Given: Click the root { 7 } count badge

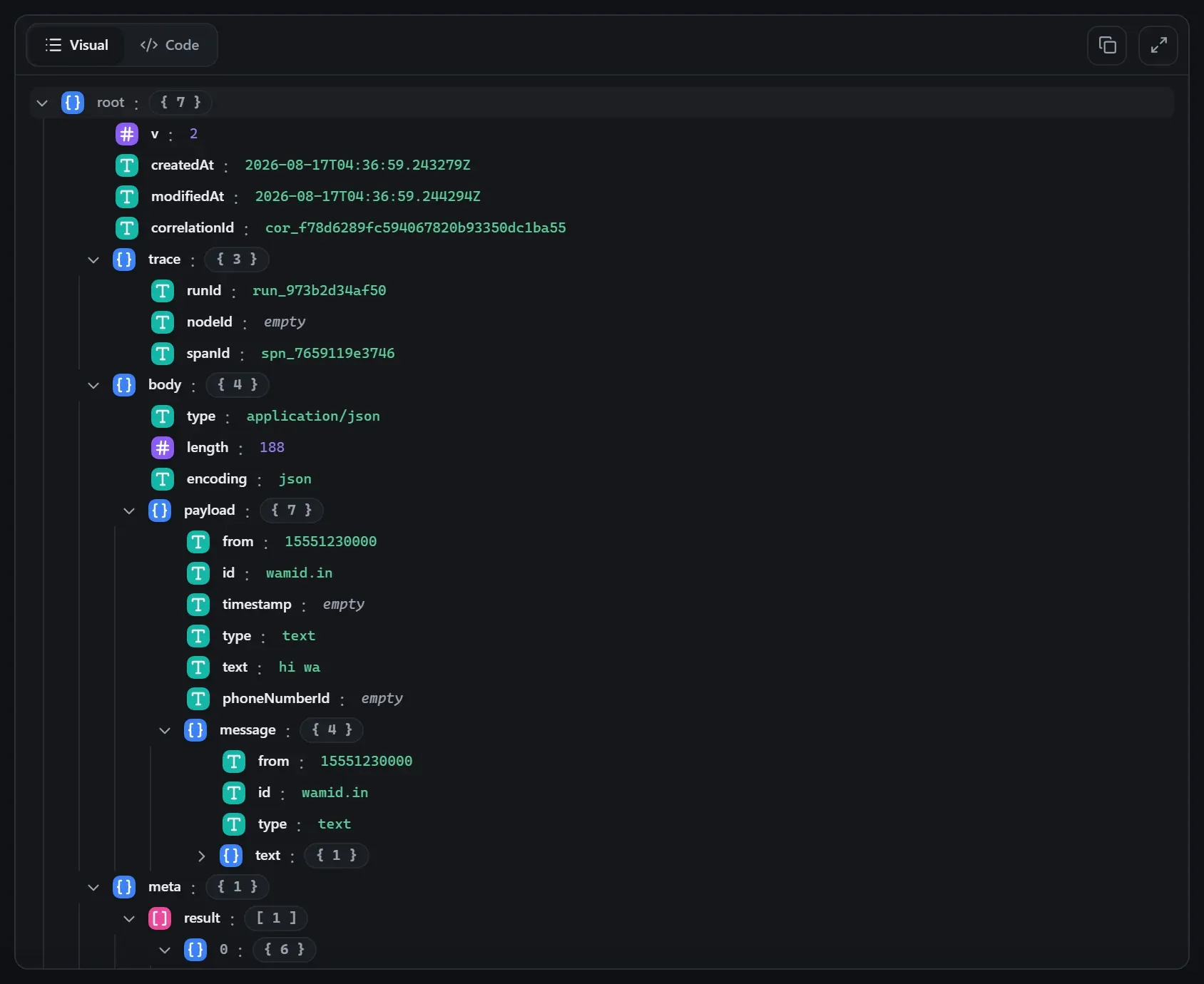Looking at the screenshot, I should pyautogui.click(x=180, y=103).
